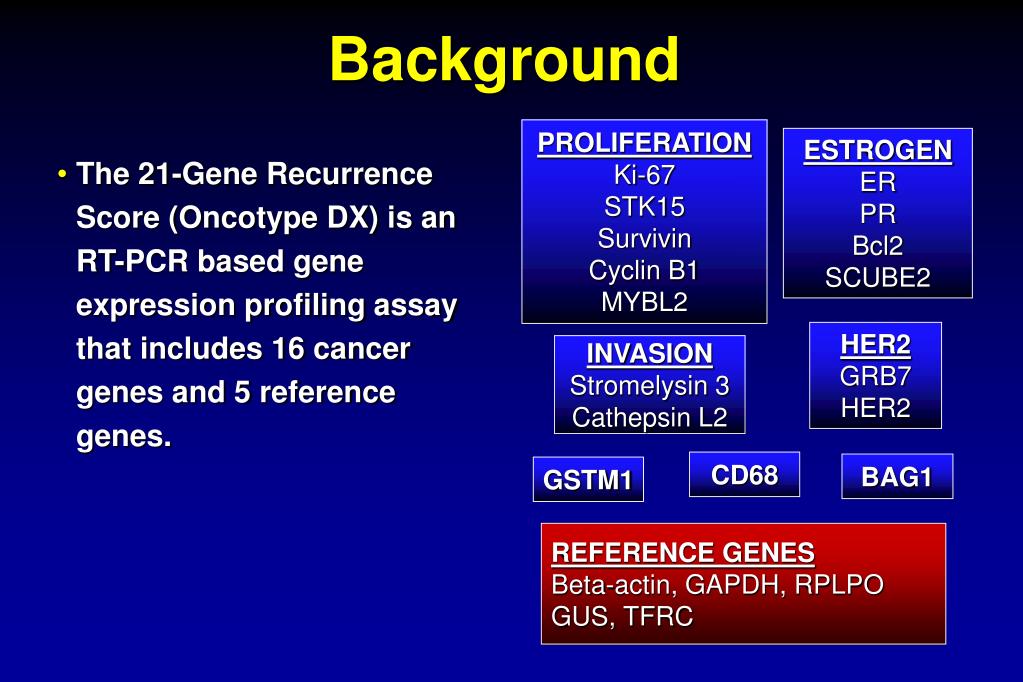This screenshot has height=682, width=1023.
Task: Select "genes and 5 reference" line
Action: click(x=236, y=393)
